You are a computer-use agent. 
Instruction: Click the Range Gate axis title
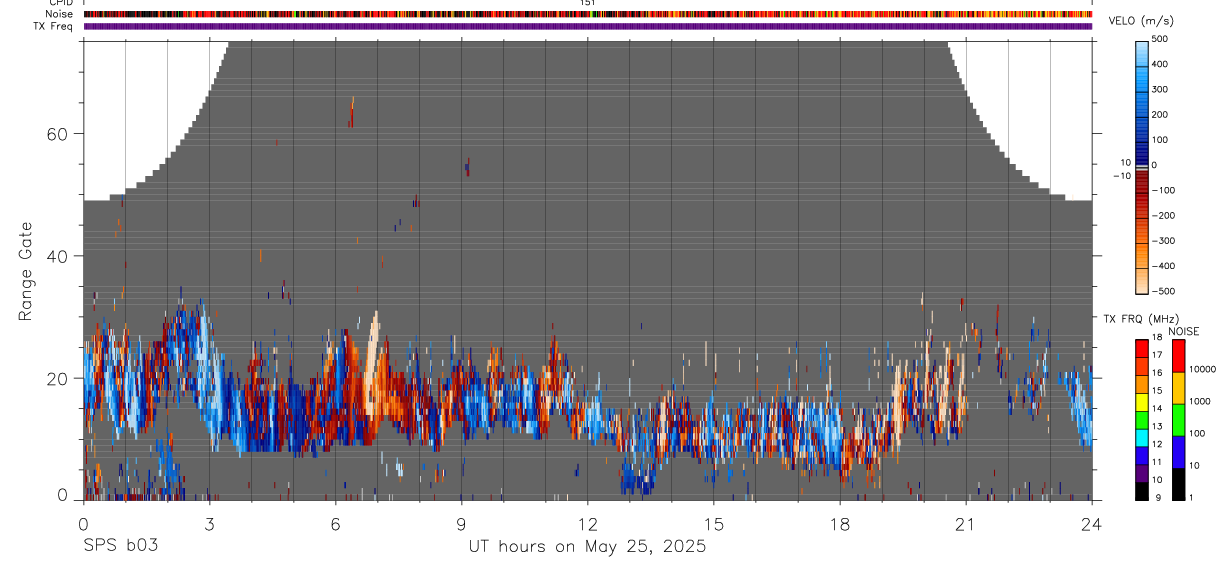tap(26, 272)
